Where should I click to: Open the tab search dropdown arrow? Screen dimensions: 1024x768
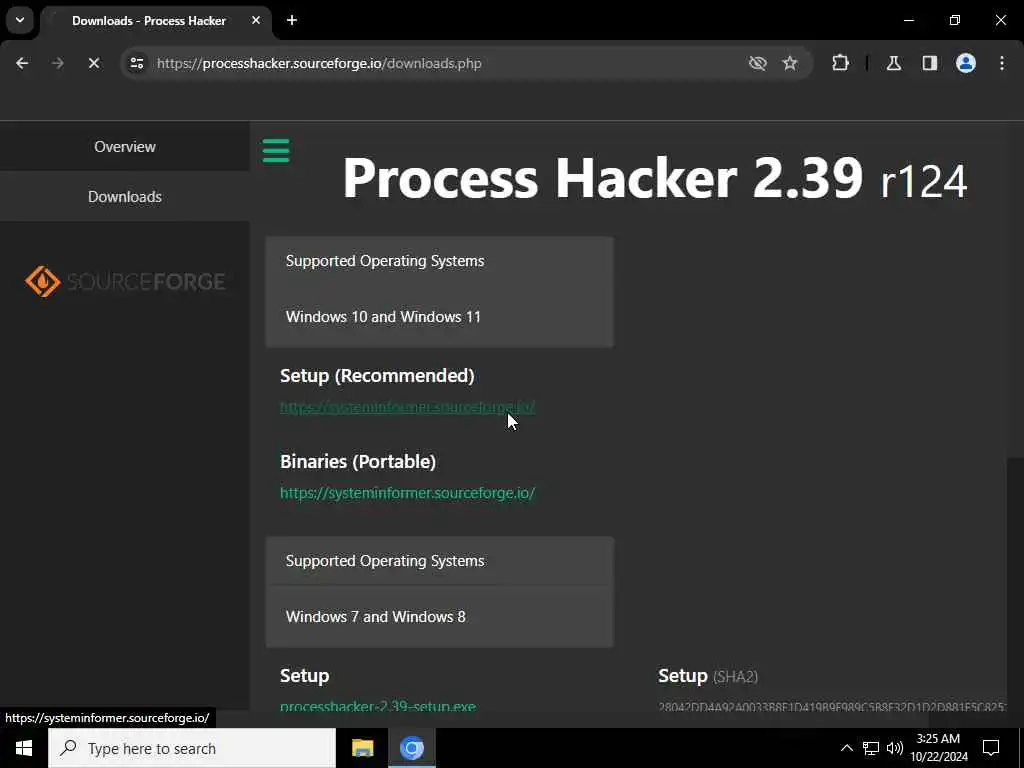point(20,20)
